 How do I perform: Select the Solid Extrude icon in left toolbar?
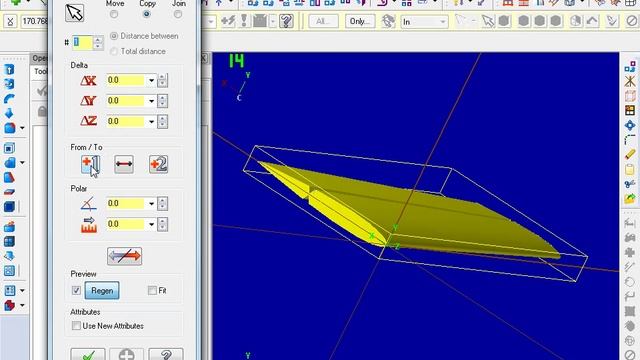pyautogui.click(x=9, y=70)
